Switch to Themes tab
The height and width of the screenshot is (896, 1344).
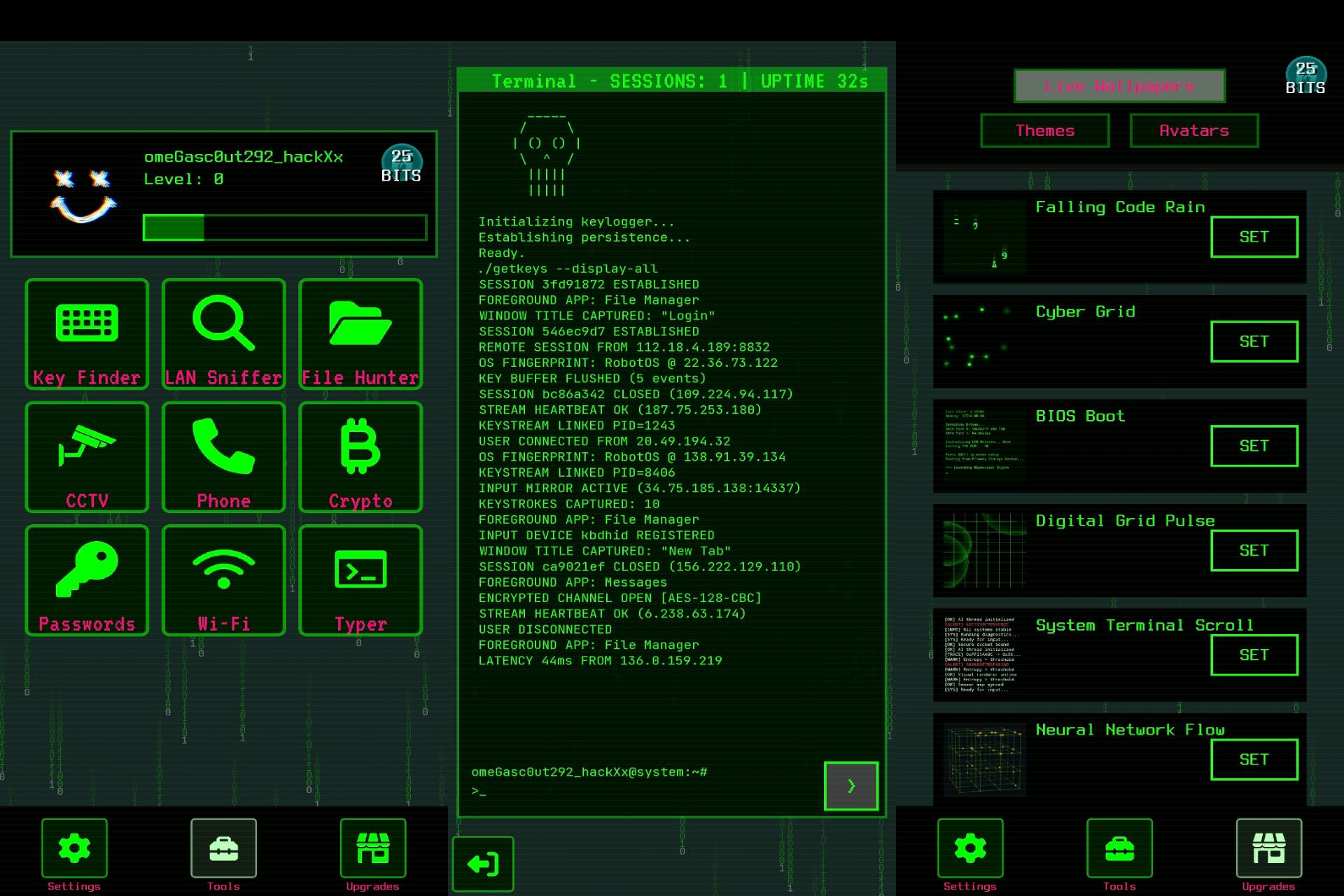(1045, 130)
